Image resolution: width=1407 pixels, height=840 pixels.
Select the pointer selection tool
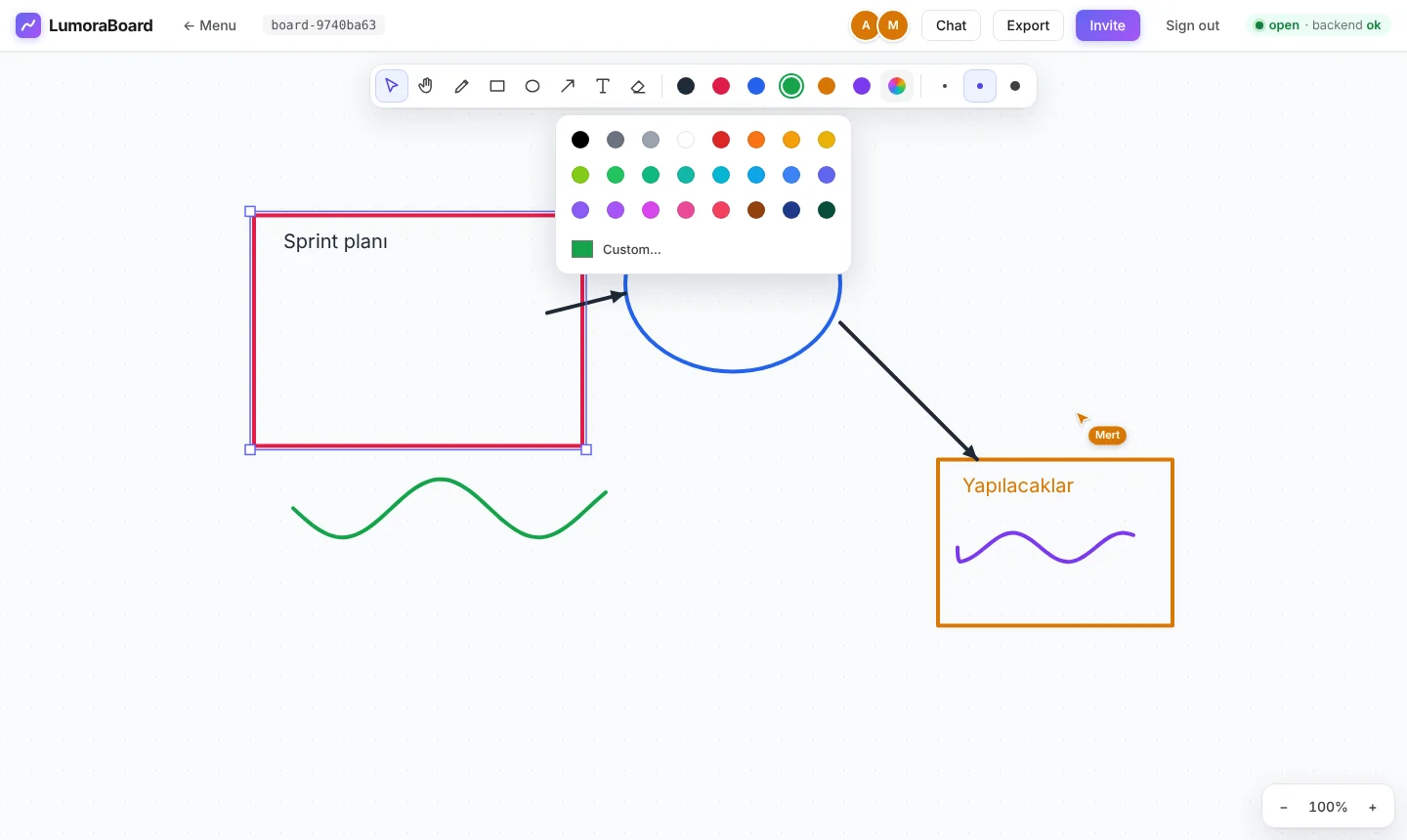coord(392,86)
